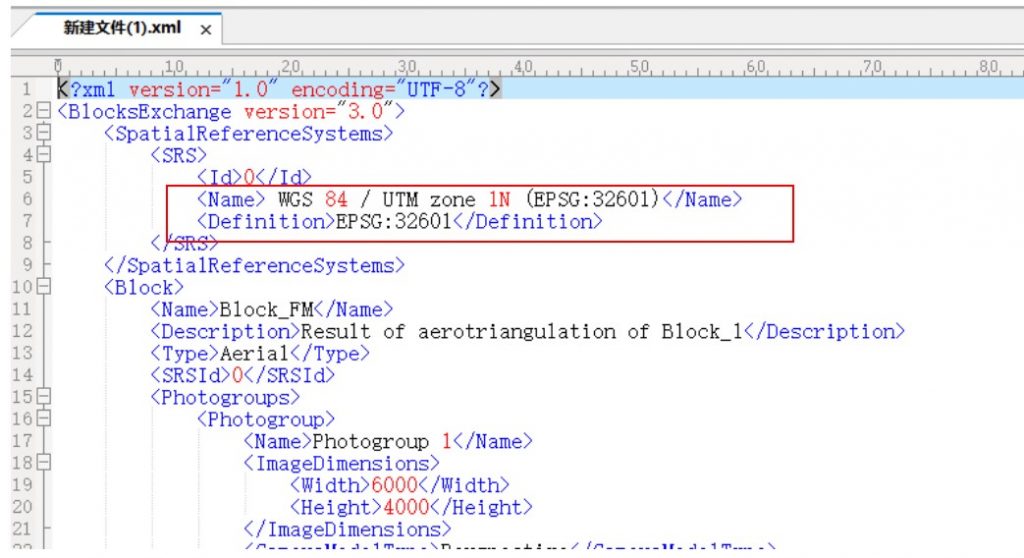This screenshot has height=558, width=1024.
Task: Click the column ruler at mark 40
Action: pyautogui.click(x=523, y=67)
